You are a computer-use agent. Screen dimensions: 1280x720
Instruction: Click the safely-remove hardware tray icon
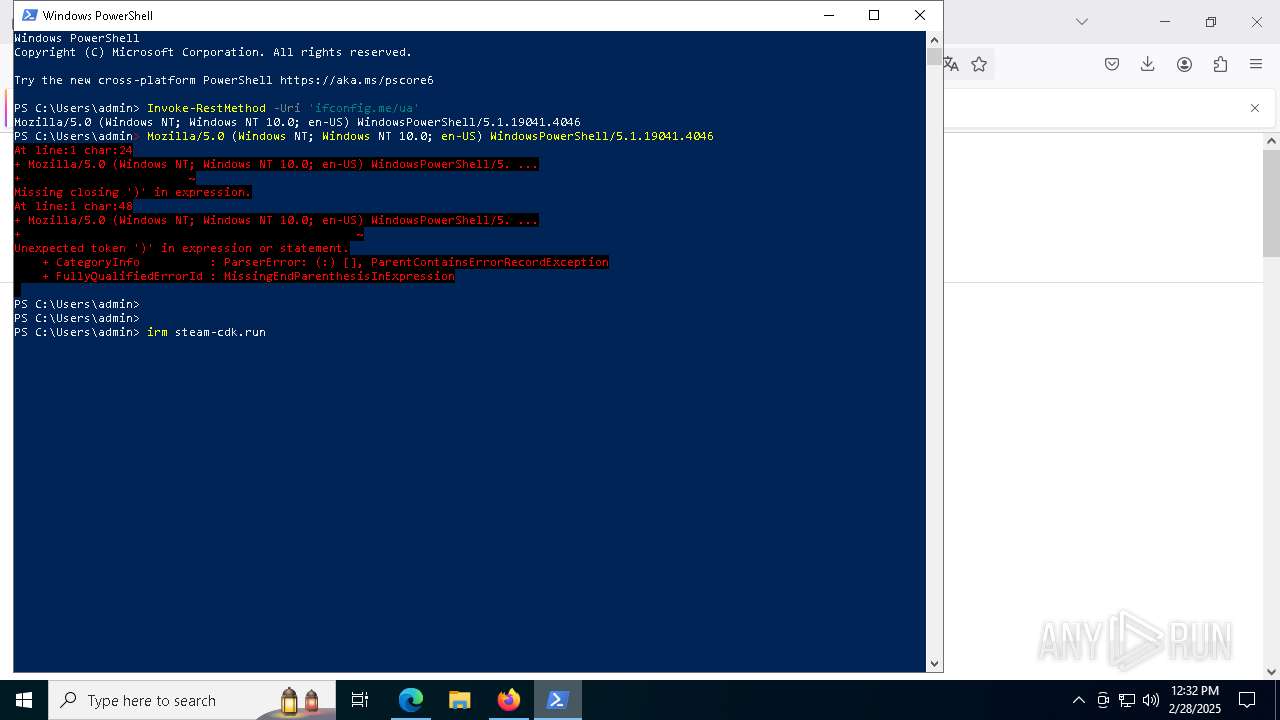click(1103, 700)
